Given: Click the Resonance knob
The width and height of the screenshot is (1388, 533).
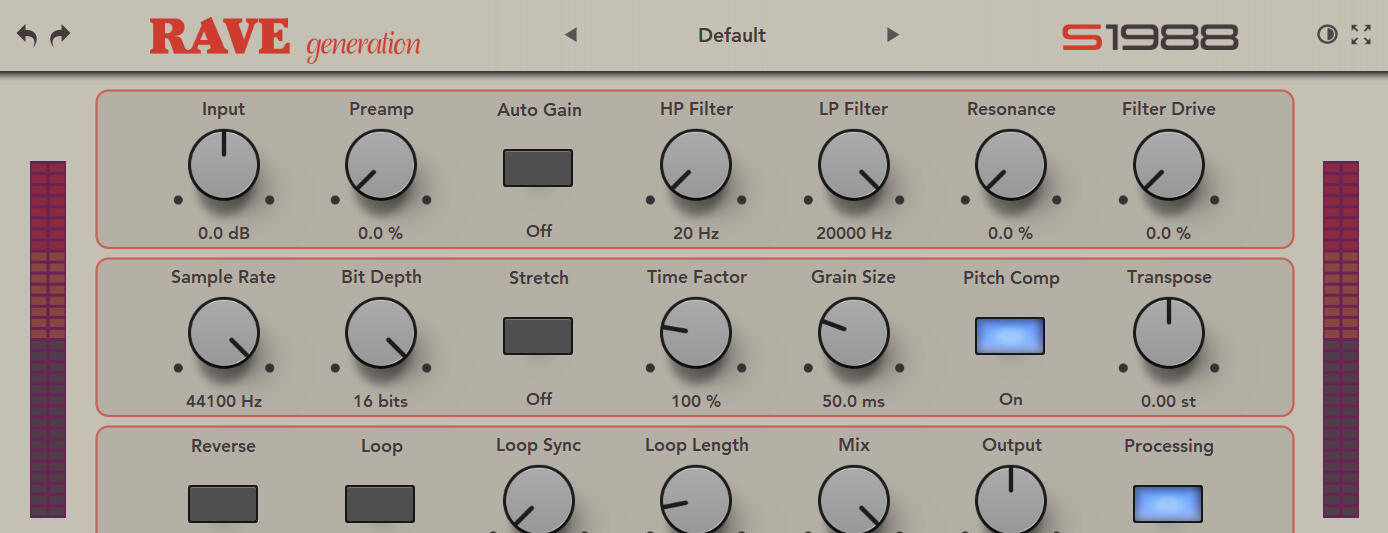Looking at the screenshot, I should [x=1011, y=165].
